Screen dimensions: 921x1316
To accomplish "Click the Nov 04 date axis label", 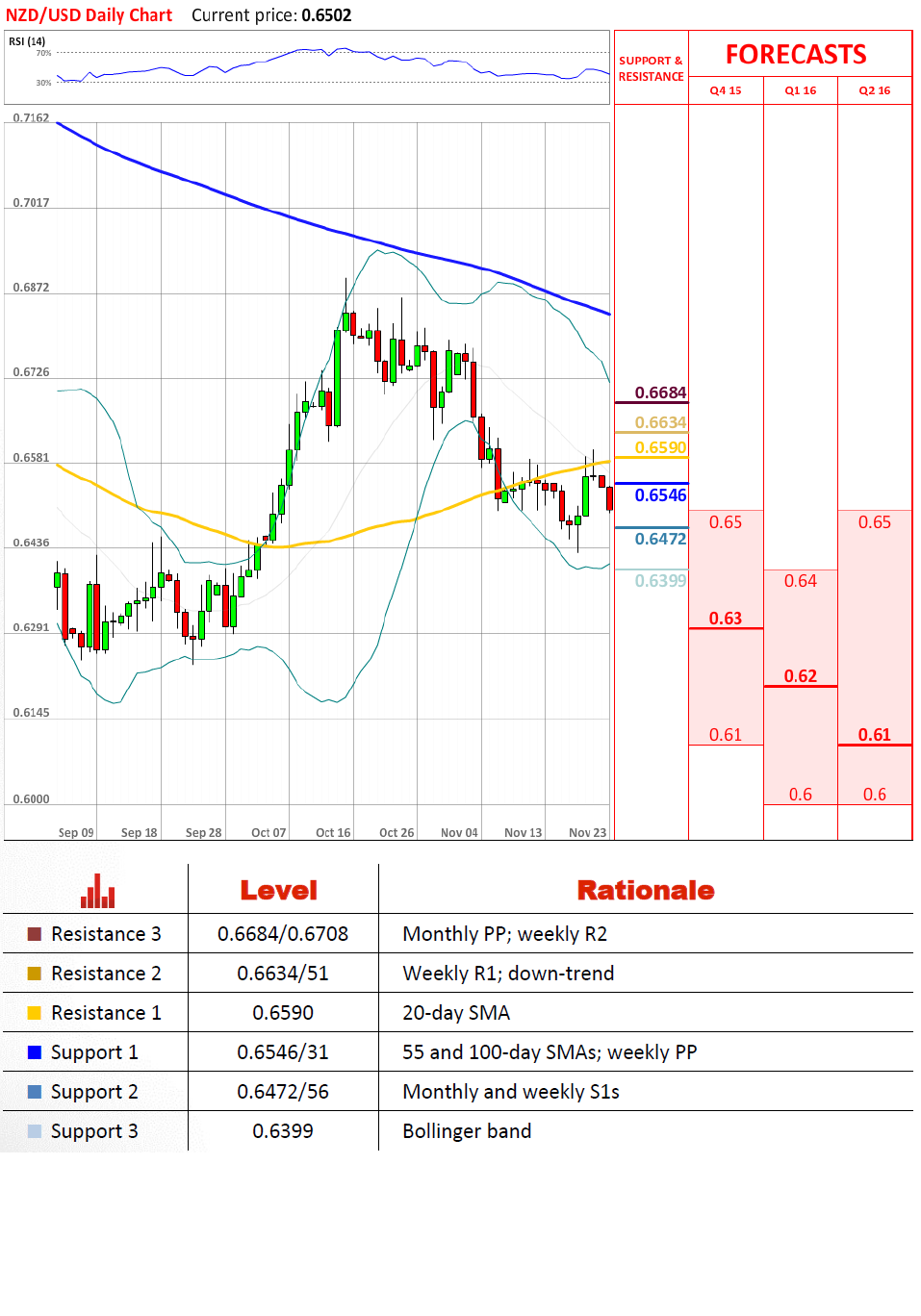I will pyautogui.click(x=459, y=833).
